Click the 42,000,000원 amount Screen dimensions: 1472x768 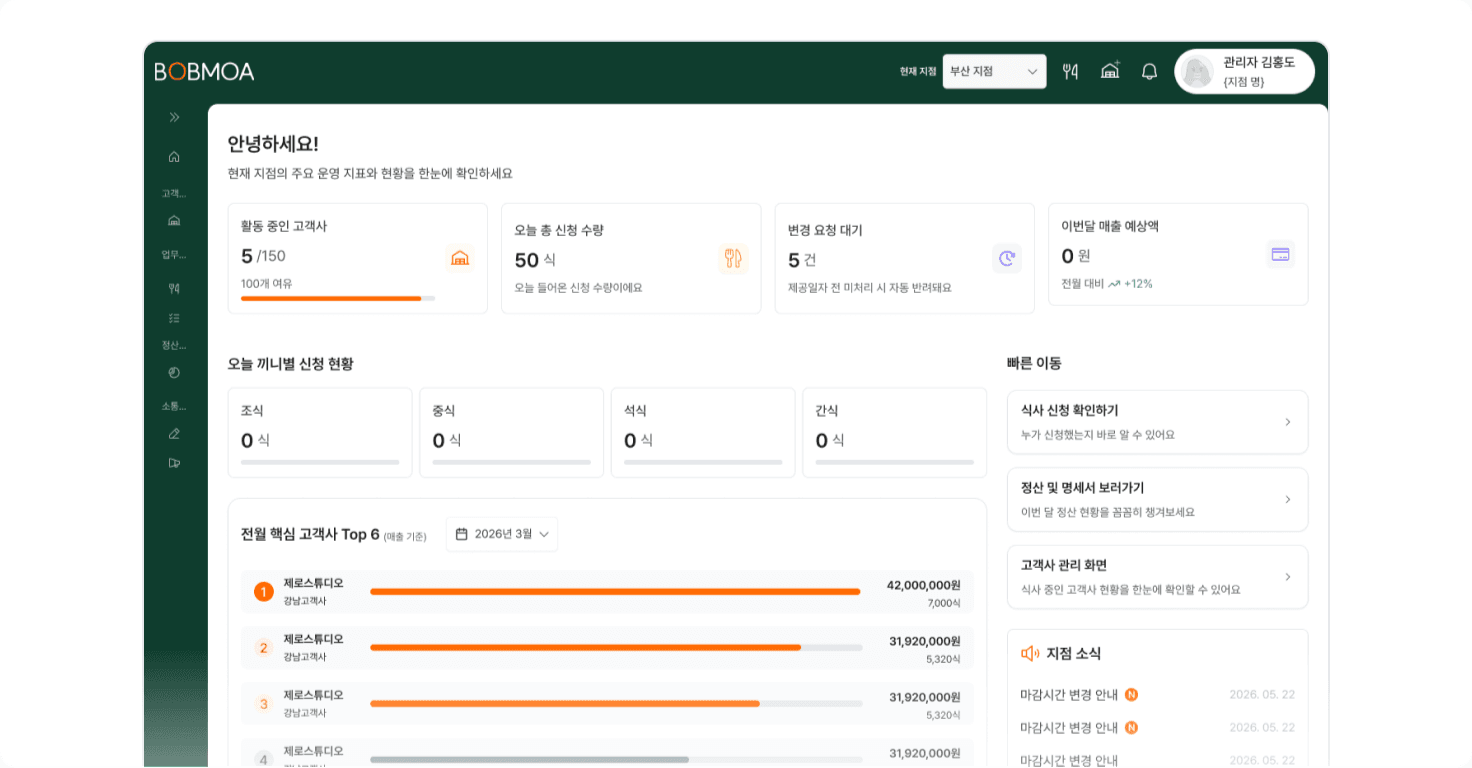(924, 585)
